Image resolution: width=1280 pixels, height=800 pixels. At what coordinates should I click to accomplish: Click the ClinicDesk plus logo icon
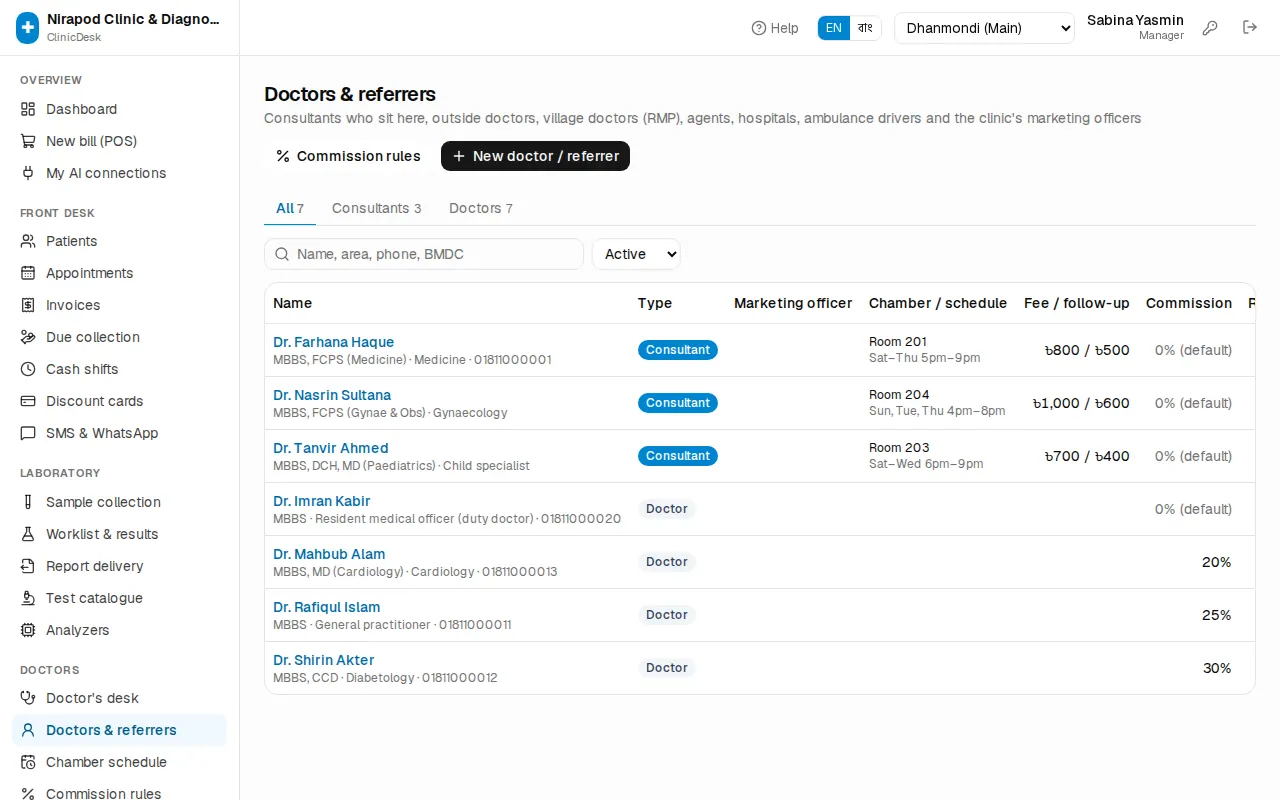click(28, 28)
